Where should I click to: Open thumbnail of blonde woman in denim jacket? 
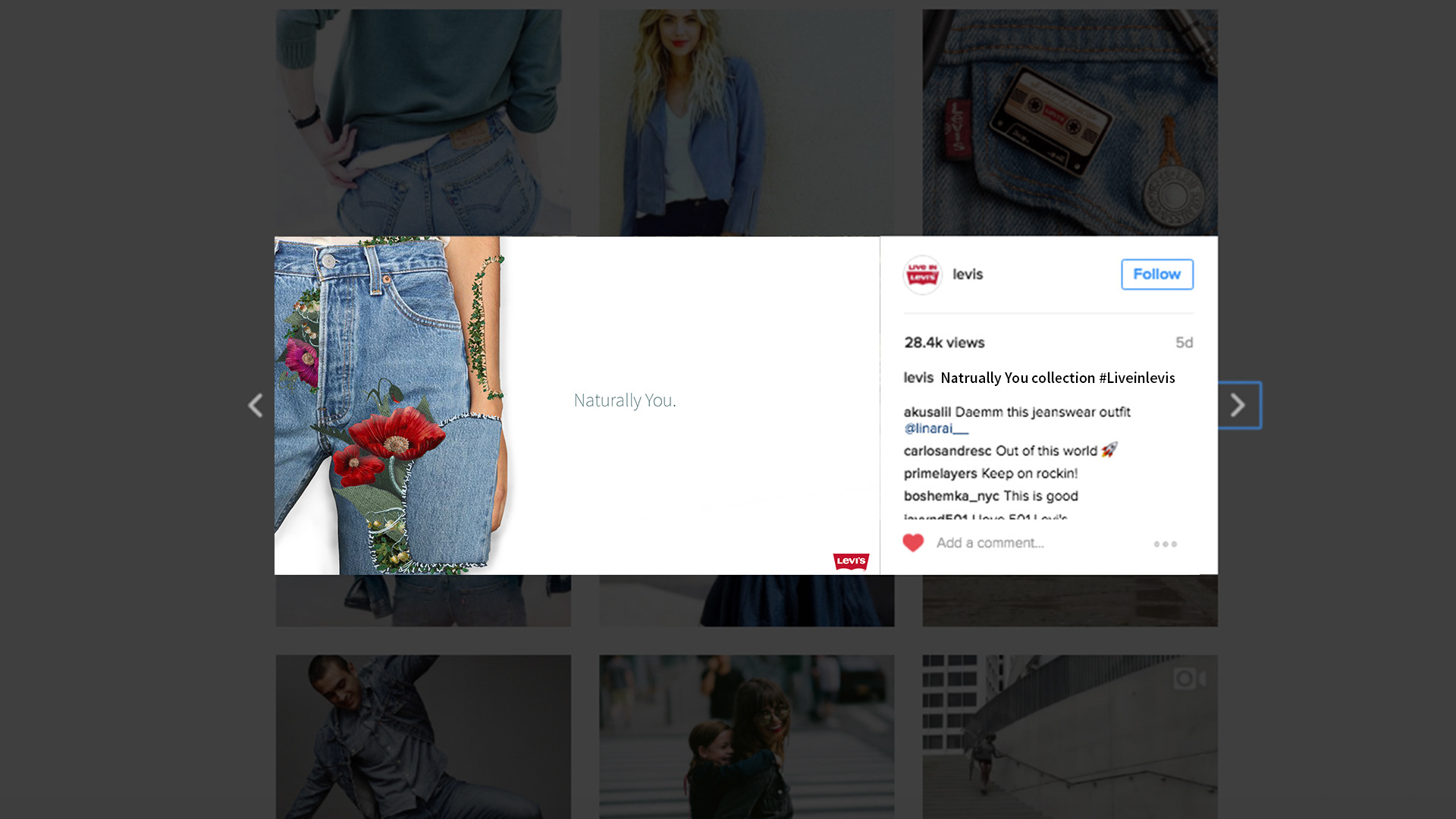coord(746,122)
